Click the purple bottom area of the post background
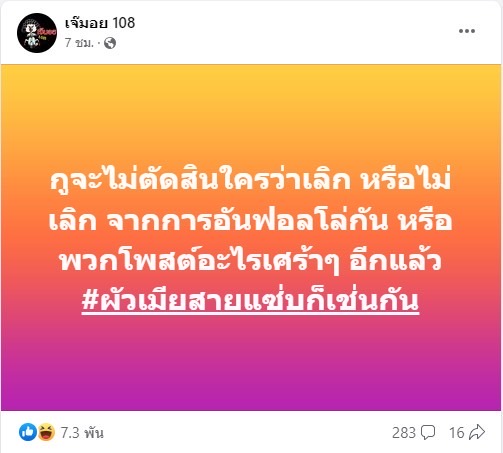The image size is (503, 453). (251, 377)
